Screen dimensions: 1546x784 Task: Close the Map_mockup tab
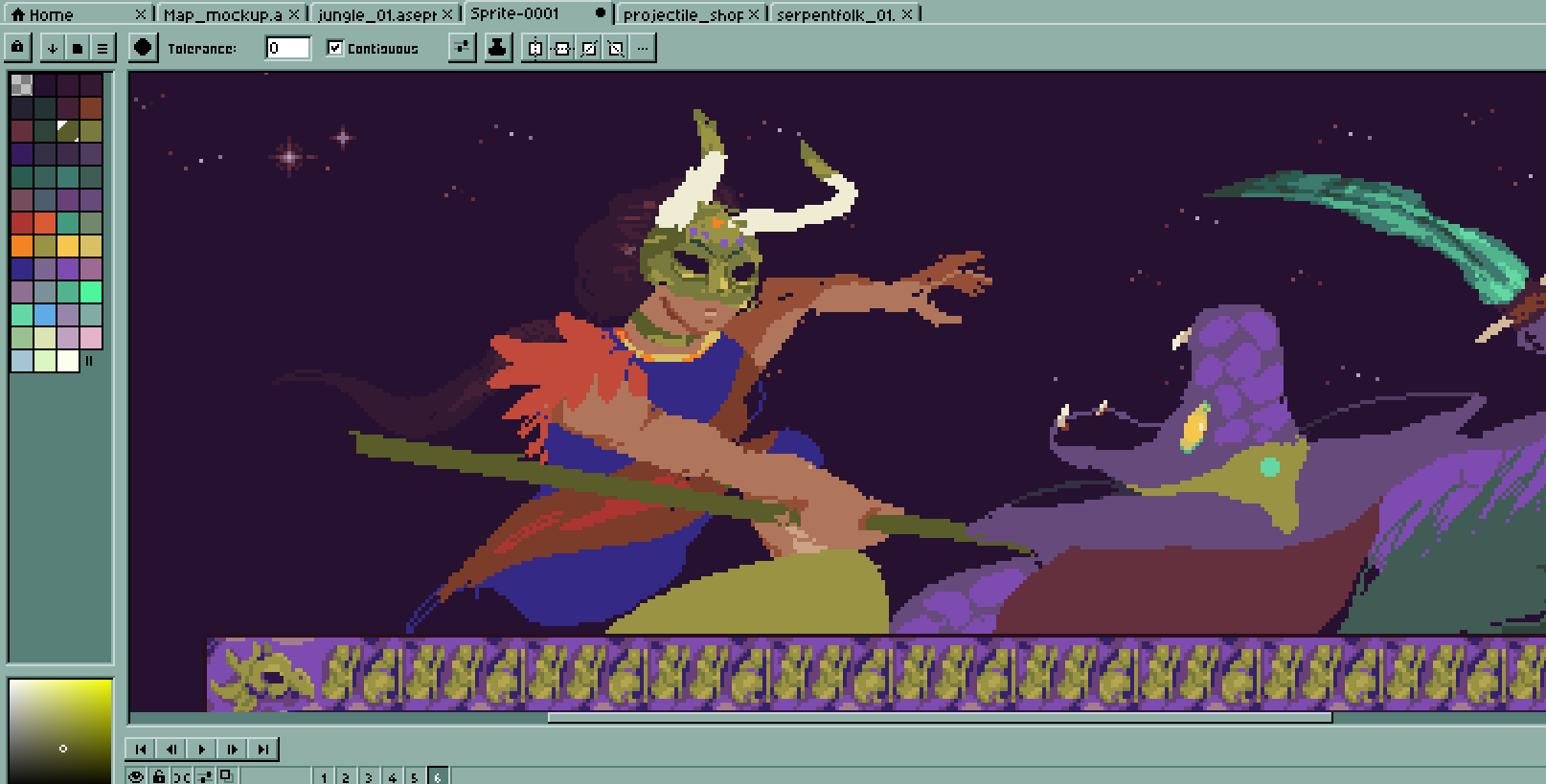[294, 14]
